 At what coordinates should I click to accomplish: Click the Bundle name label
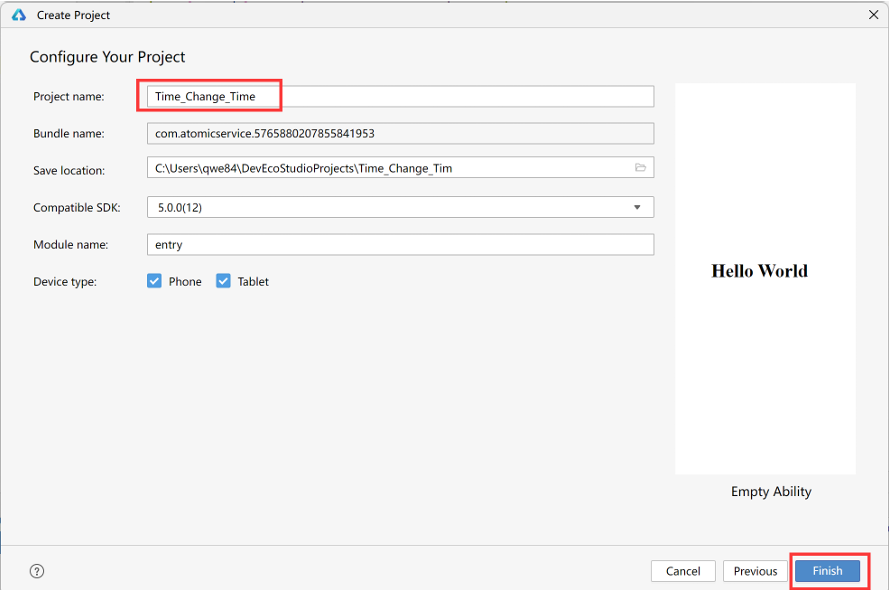69,133
